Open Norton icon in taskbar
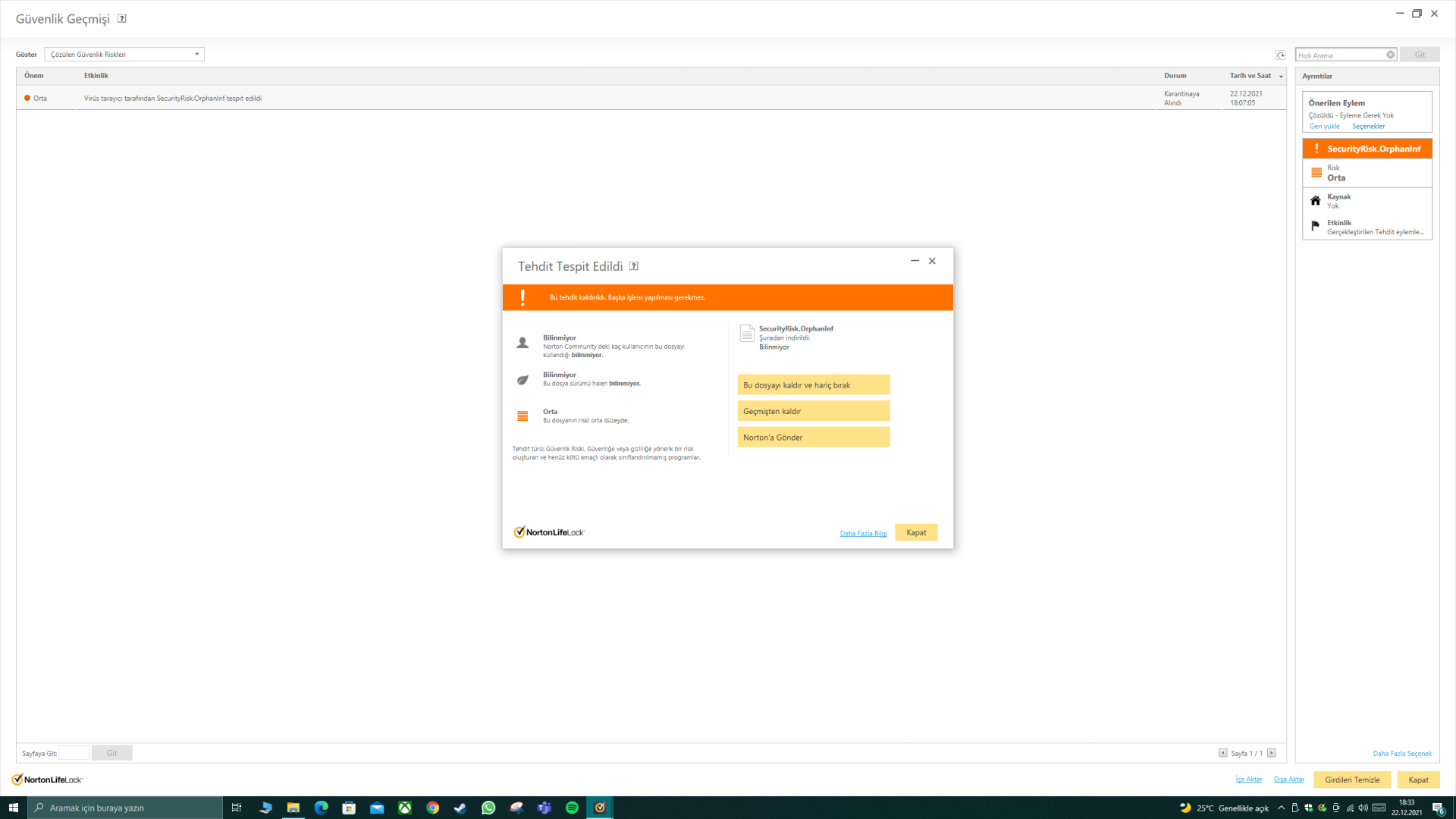 (x=600, y=808)
